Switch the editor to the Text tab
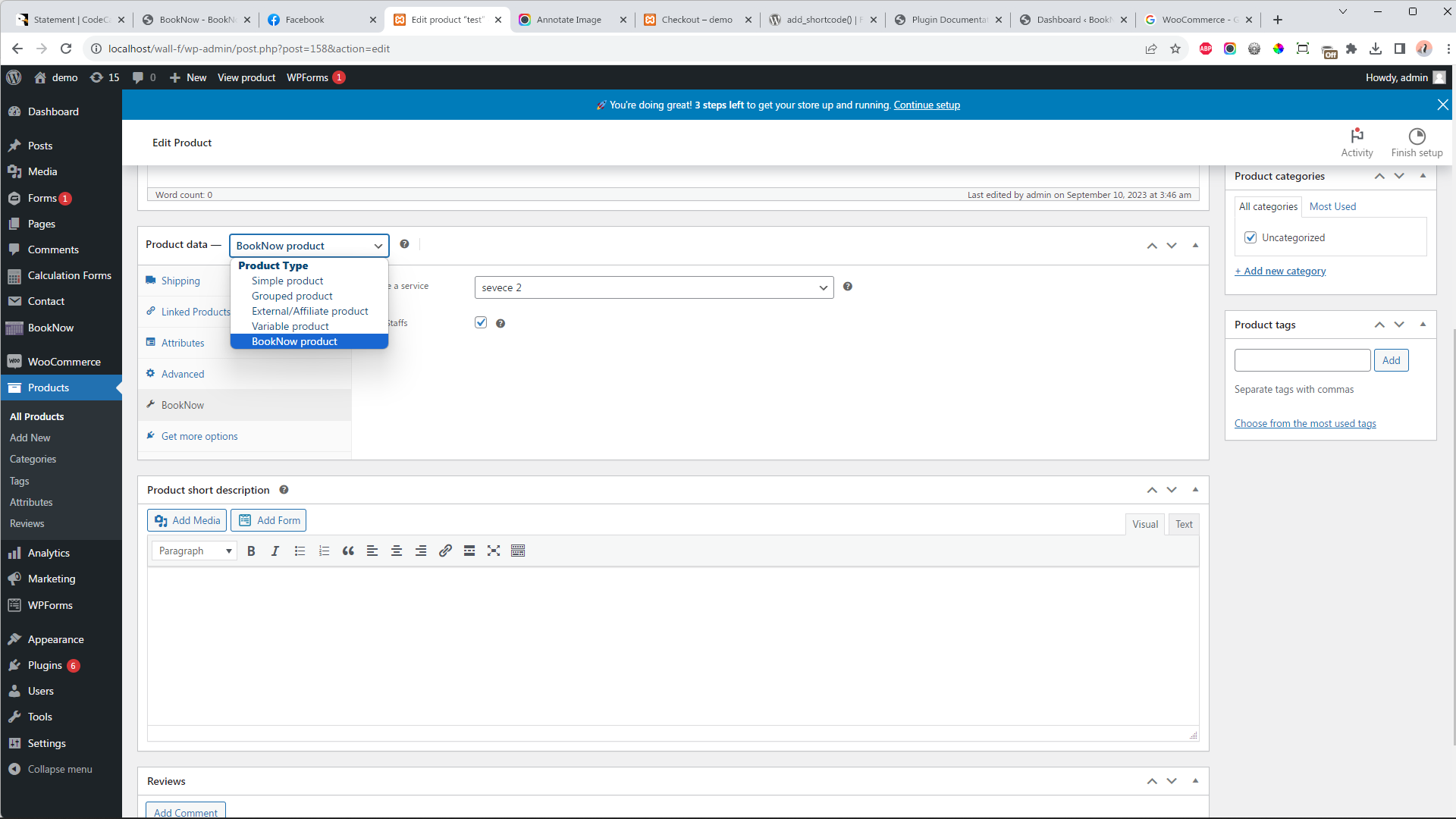Image resolution: width=1456 pixels, height=819 pixels. pos(1184,525)
